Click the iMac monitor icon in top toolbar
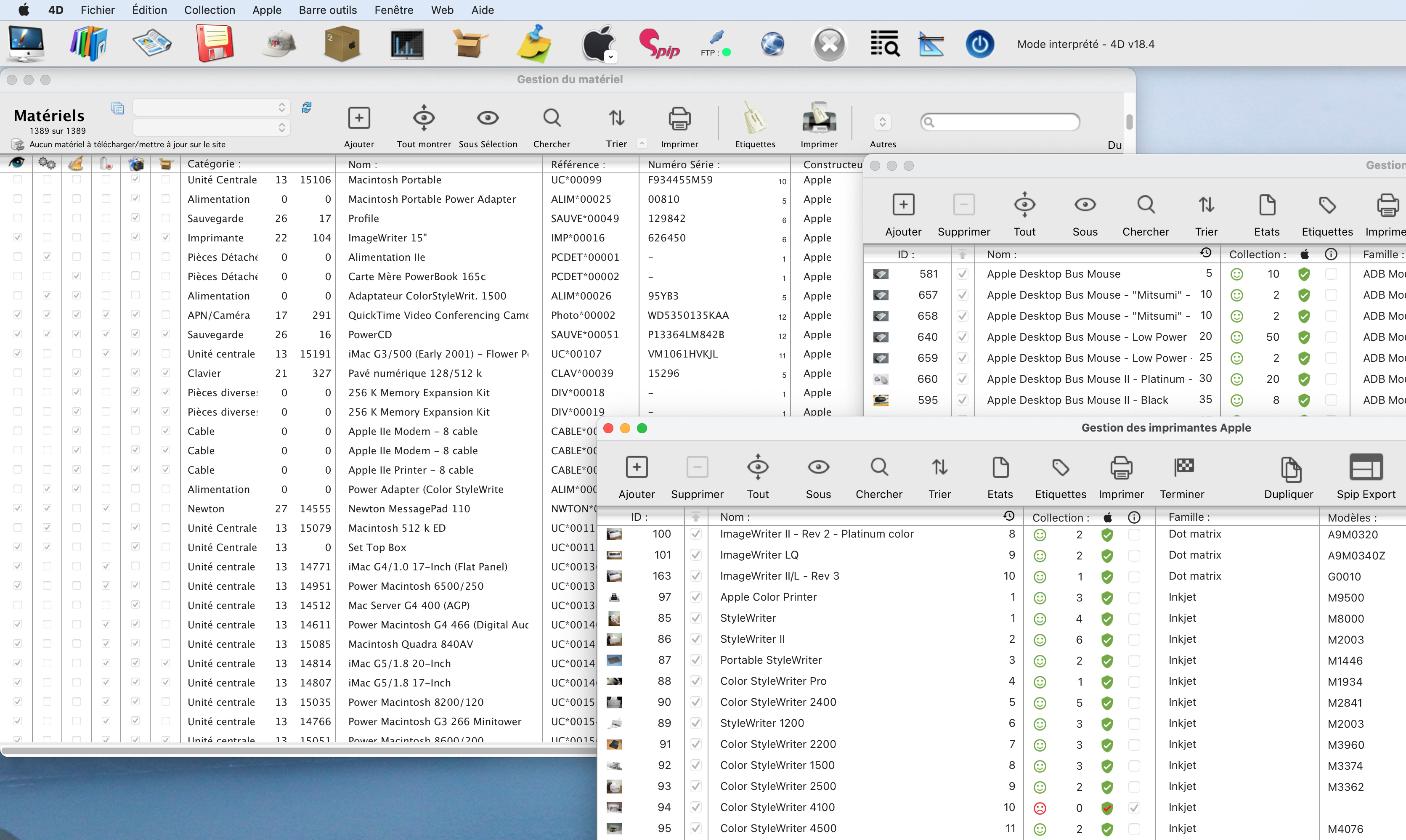This screenshot has width=1406, height=840. click(x=26, y=44)
